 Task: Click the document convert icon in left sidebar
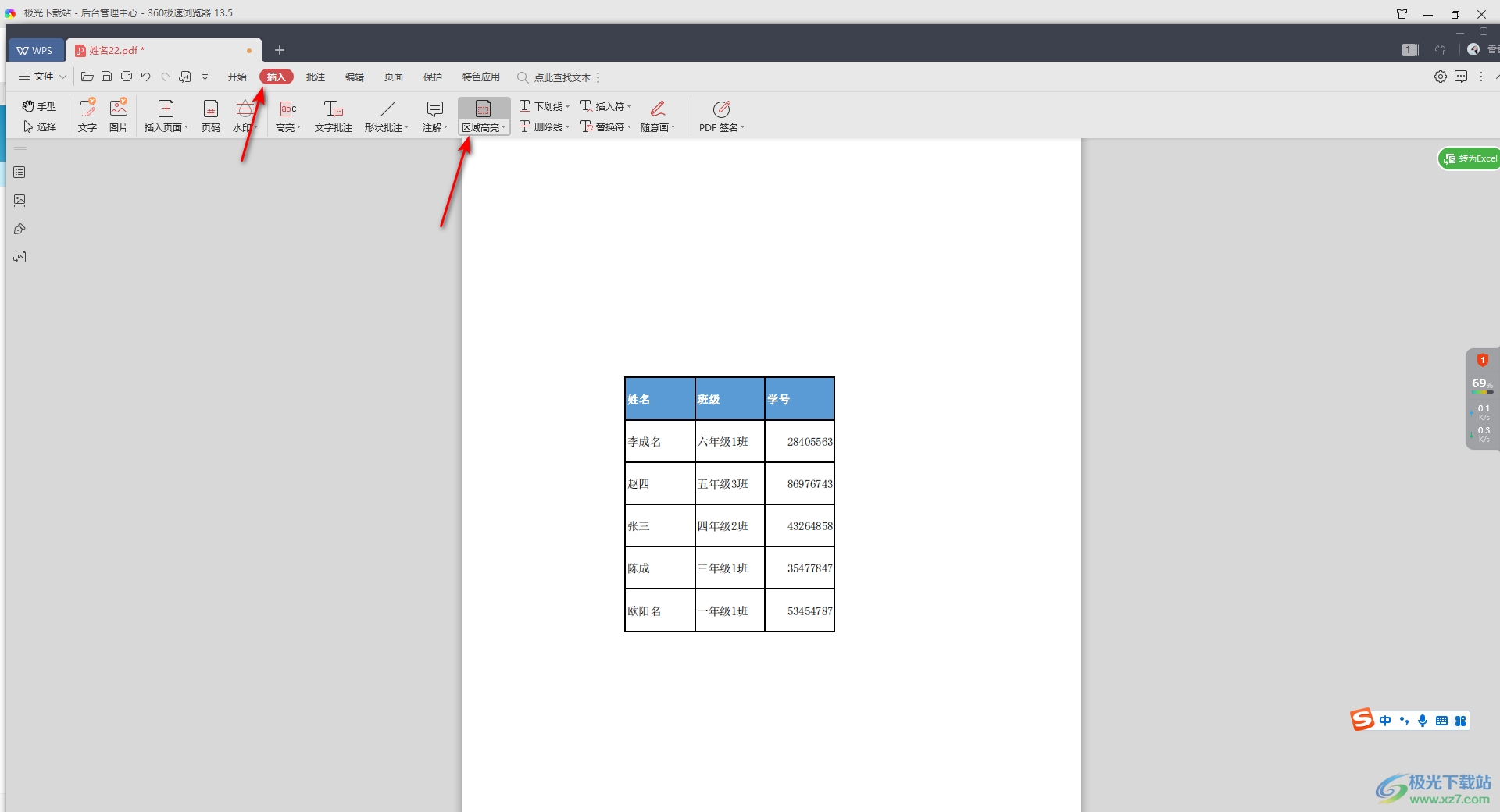[x=20, y=257]
